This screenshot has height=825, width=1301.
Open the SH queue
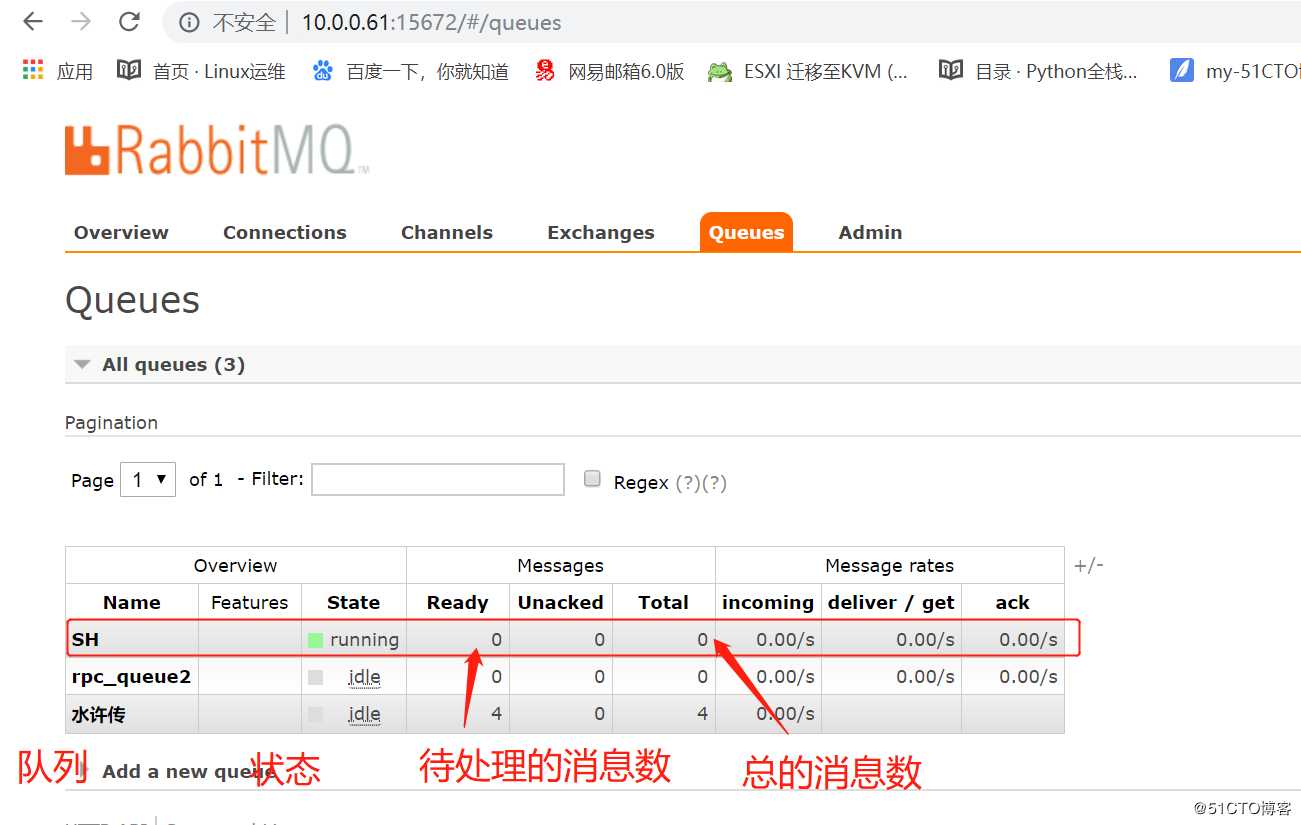[x=85, y=639]
